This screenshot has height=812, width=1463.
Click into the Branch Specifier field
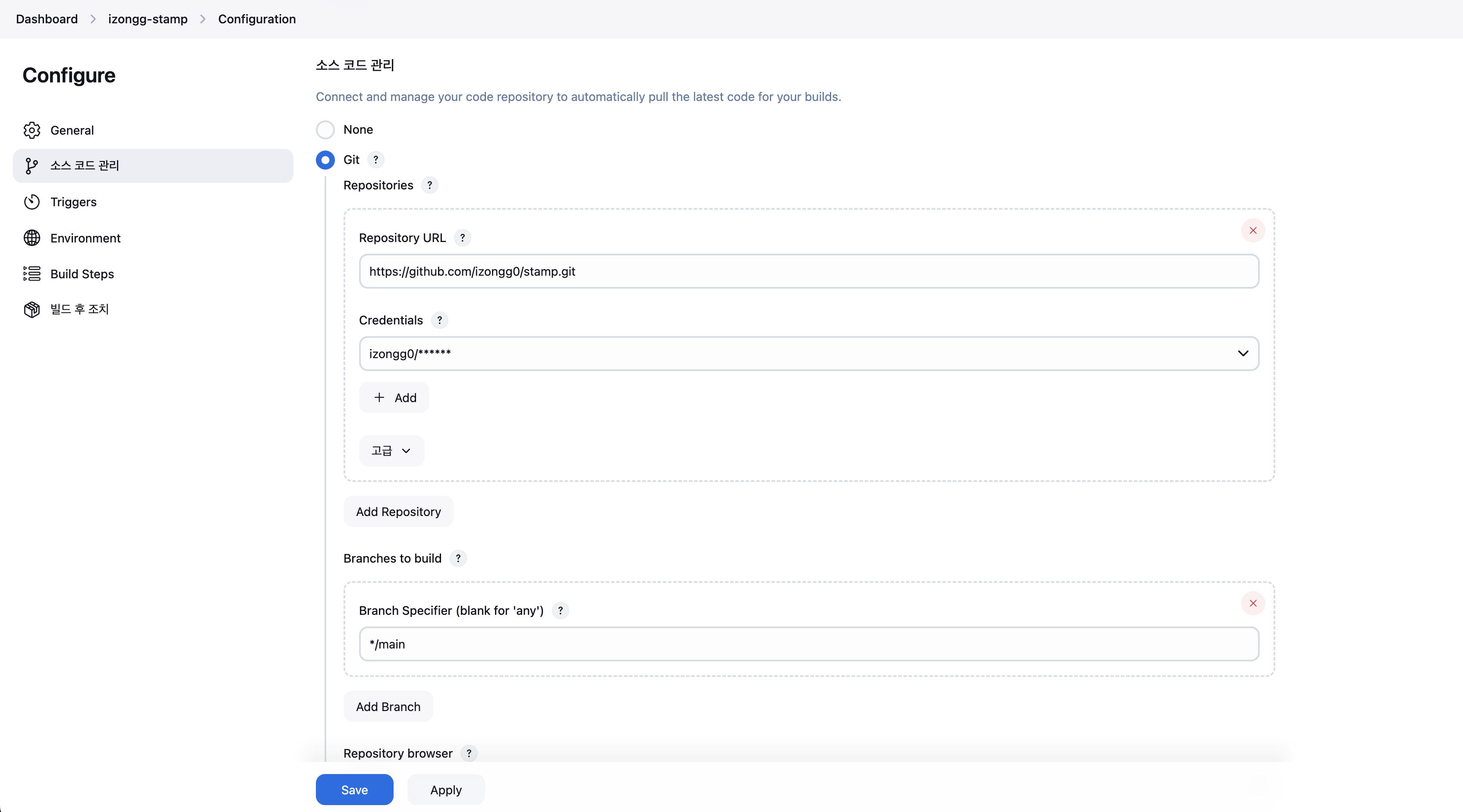coord(809,644)
